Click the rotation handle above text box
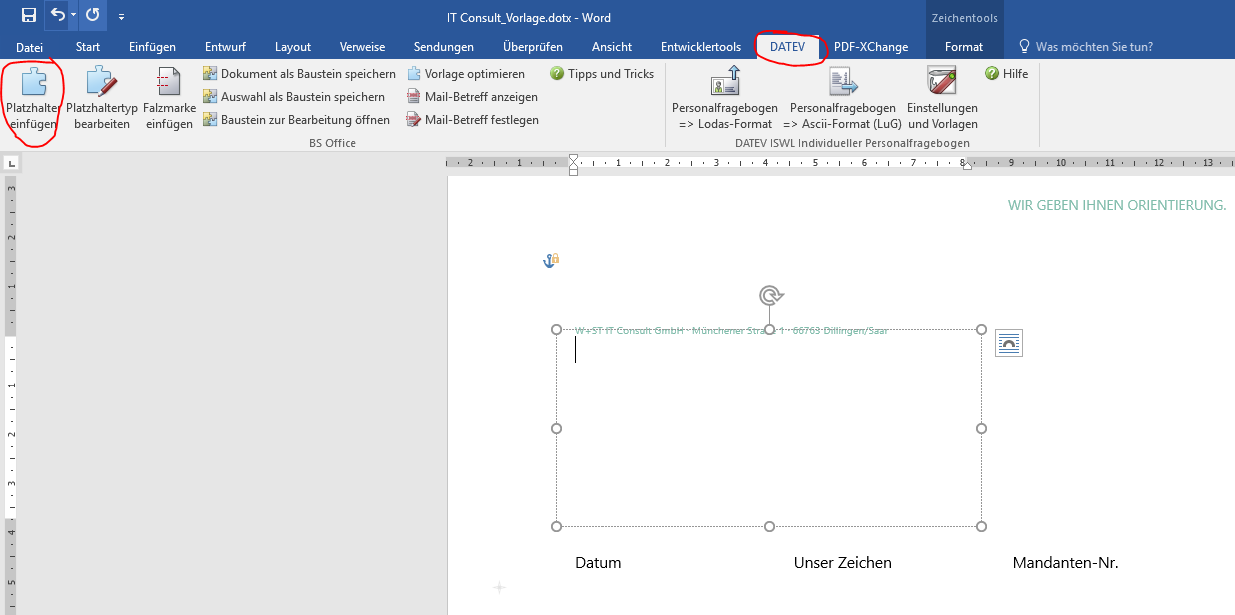Image resolution: width=1235 pixels, height=615 pixels. click(x=769, y=295)
